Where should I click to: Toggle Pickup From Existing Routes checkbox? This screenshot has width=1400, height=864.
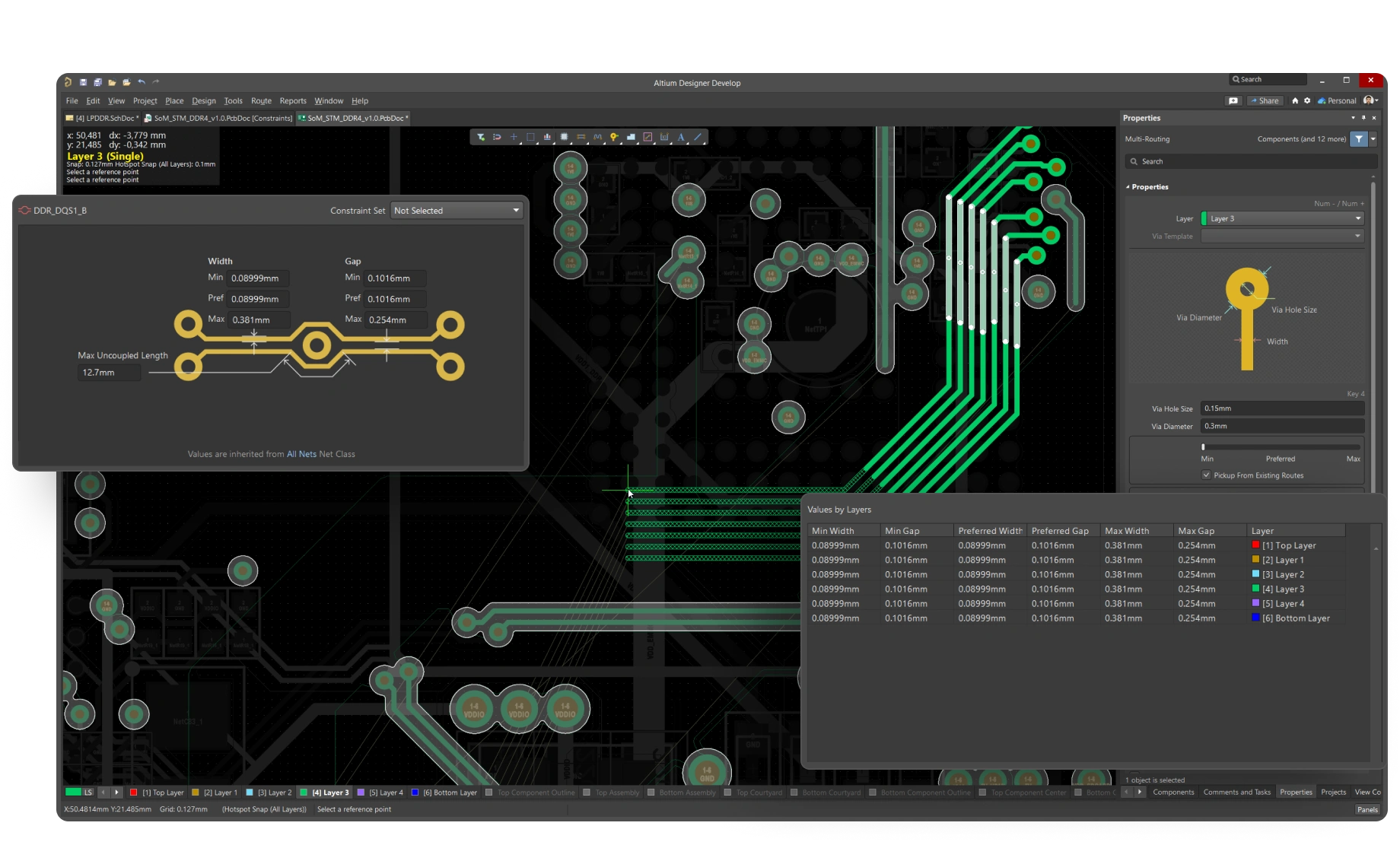pyautogui.click(x=1206, y=475)
